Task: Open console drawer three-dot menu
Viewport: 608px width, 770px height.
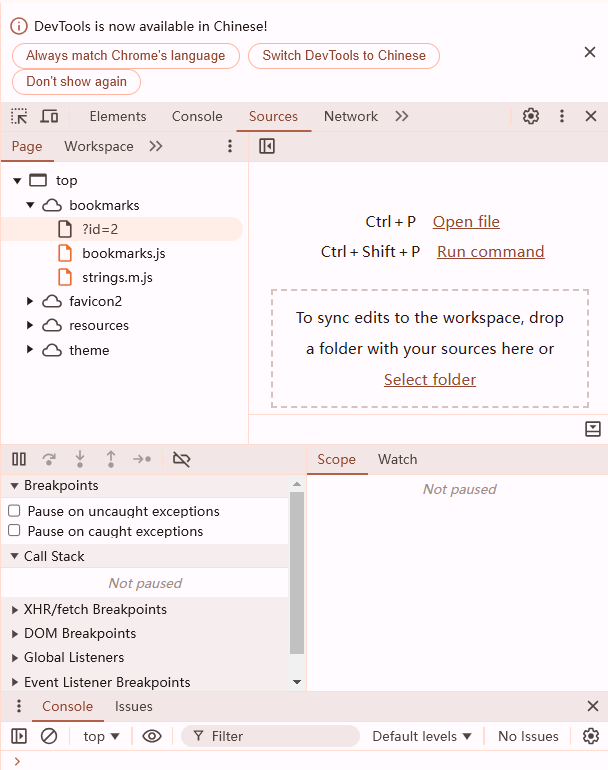Action: pos(19,706)
